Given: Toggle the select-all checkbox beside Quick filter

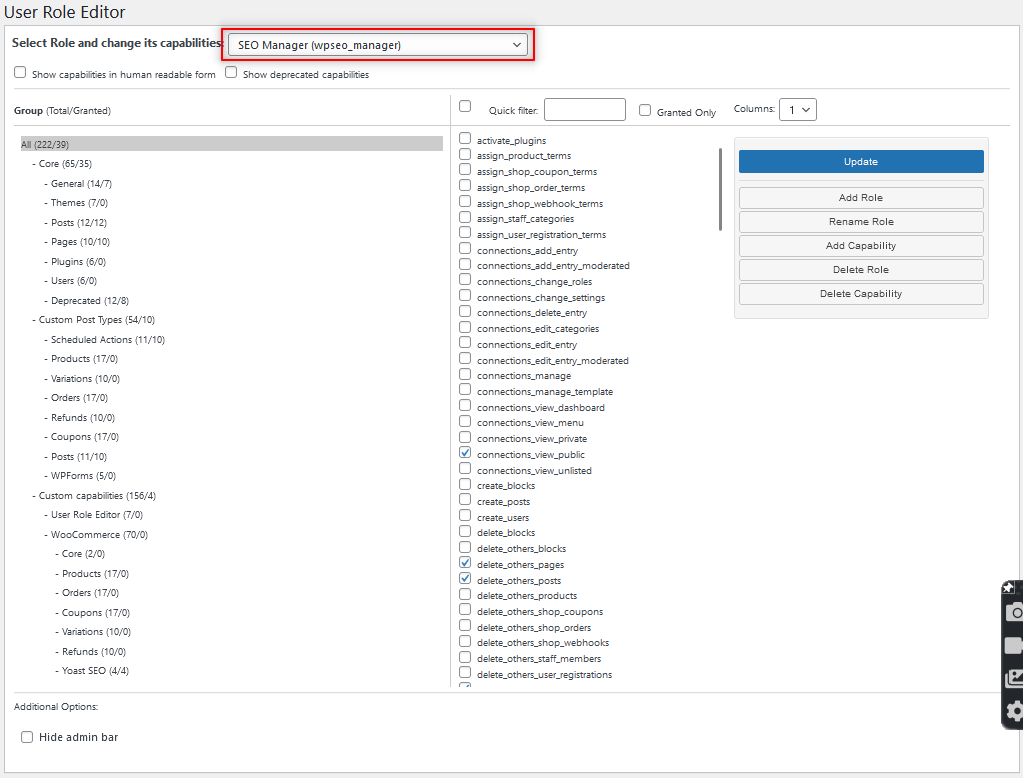Looking at the screenshot, I should (x=465, y=106).
